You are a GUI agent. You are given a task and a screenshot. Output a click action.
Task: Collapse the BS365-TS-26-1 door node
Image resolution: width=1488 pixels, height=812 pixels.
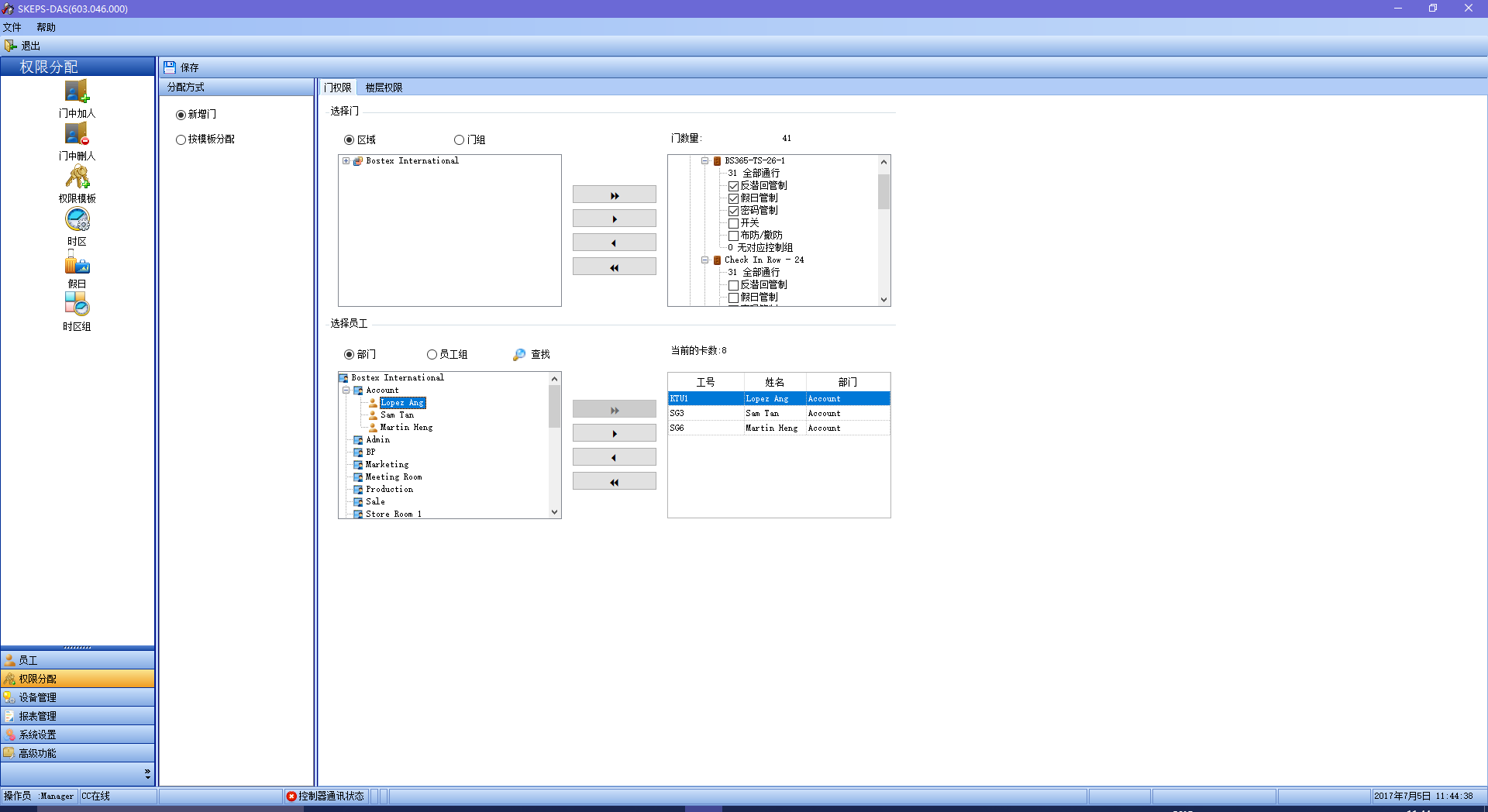704,161
